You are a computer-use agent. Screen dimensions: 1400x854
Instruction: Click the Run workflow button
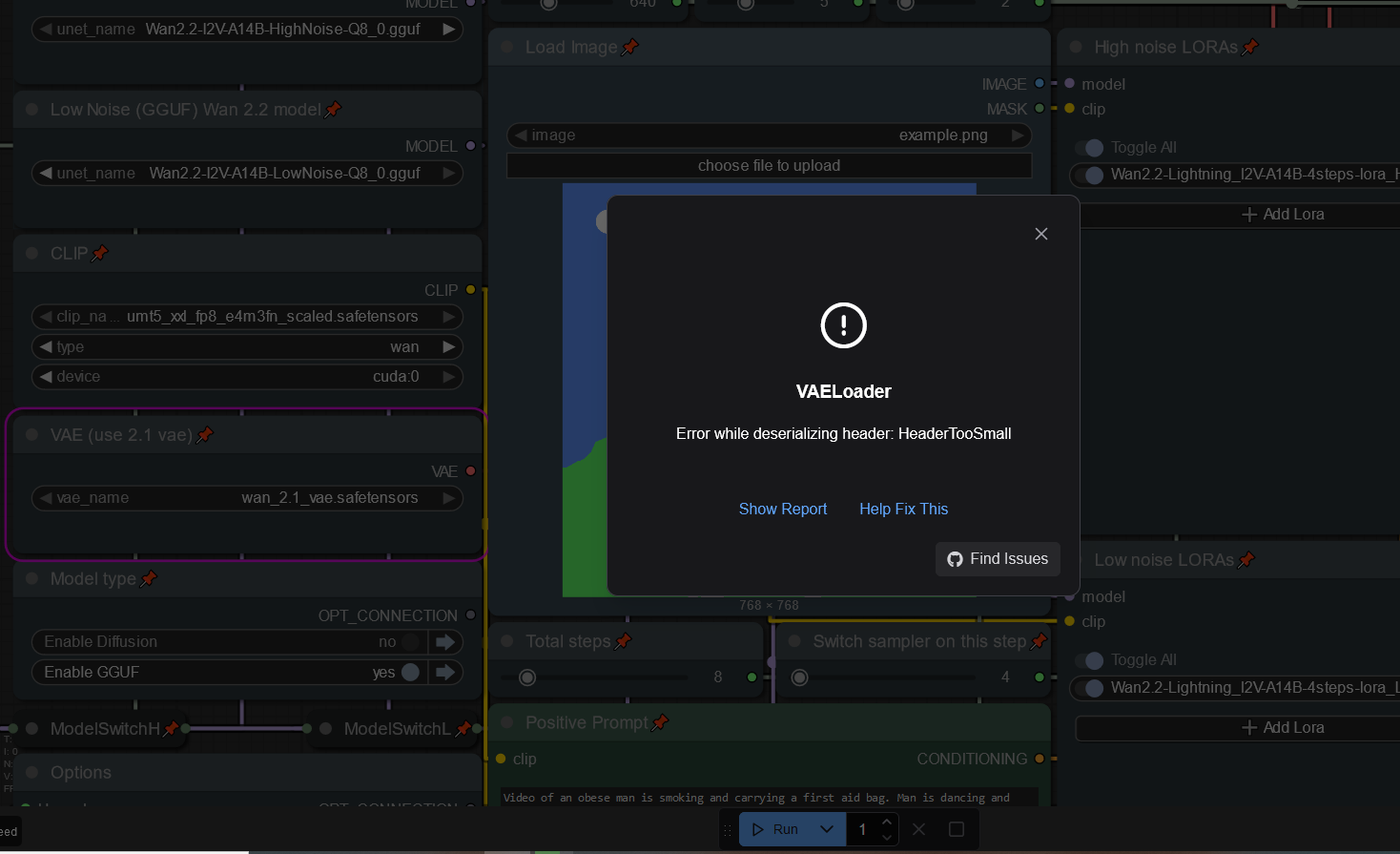point(775,829)
